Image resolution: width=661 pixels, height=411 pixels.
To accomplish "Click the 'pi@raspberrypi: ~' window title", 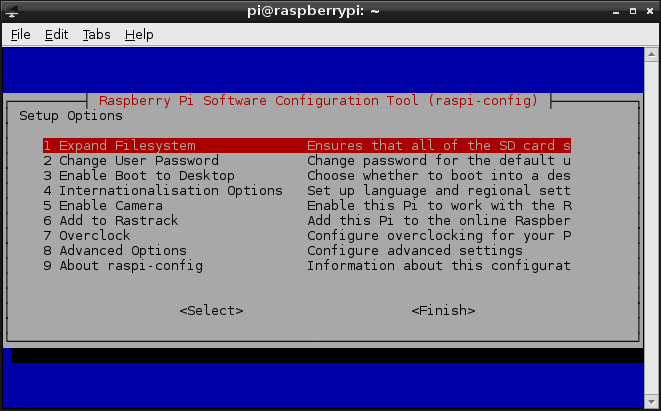I will [313, 11].
